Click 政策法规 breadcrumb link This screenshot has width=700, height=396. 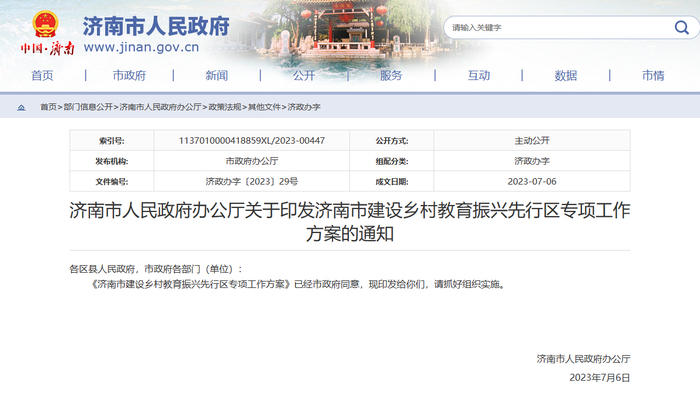coord(225,107)
